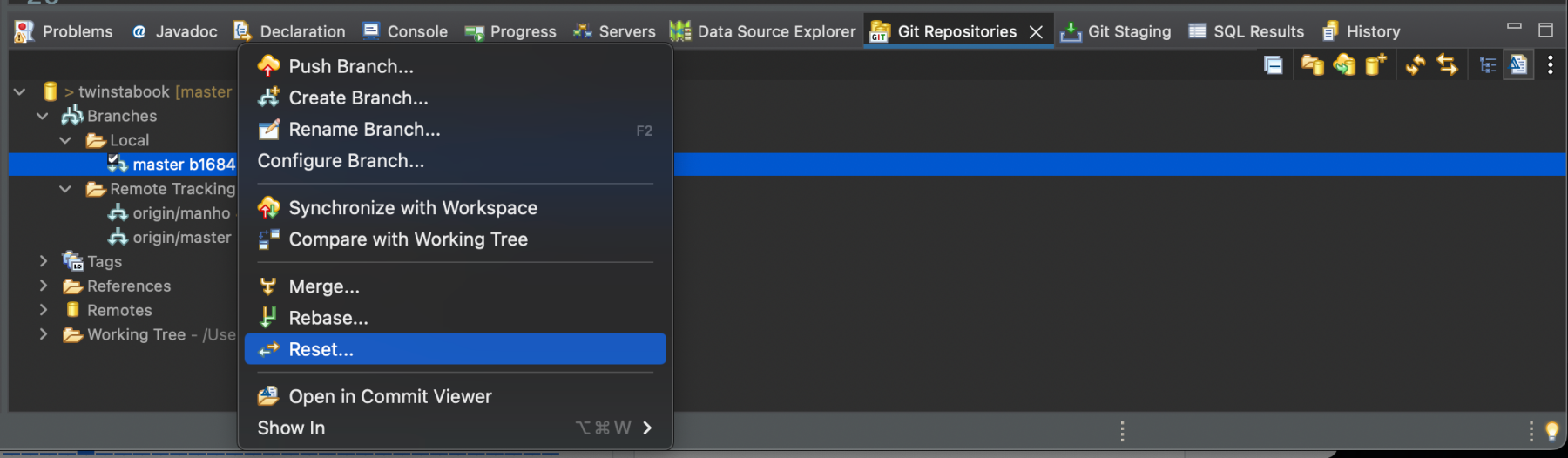Select the Working Tree item

pyautogui.click(x=149, y=334)
